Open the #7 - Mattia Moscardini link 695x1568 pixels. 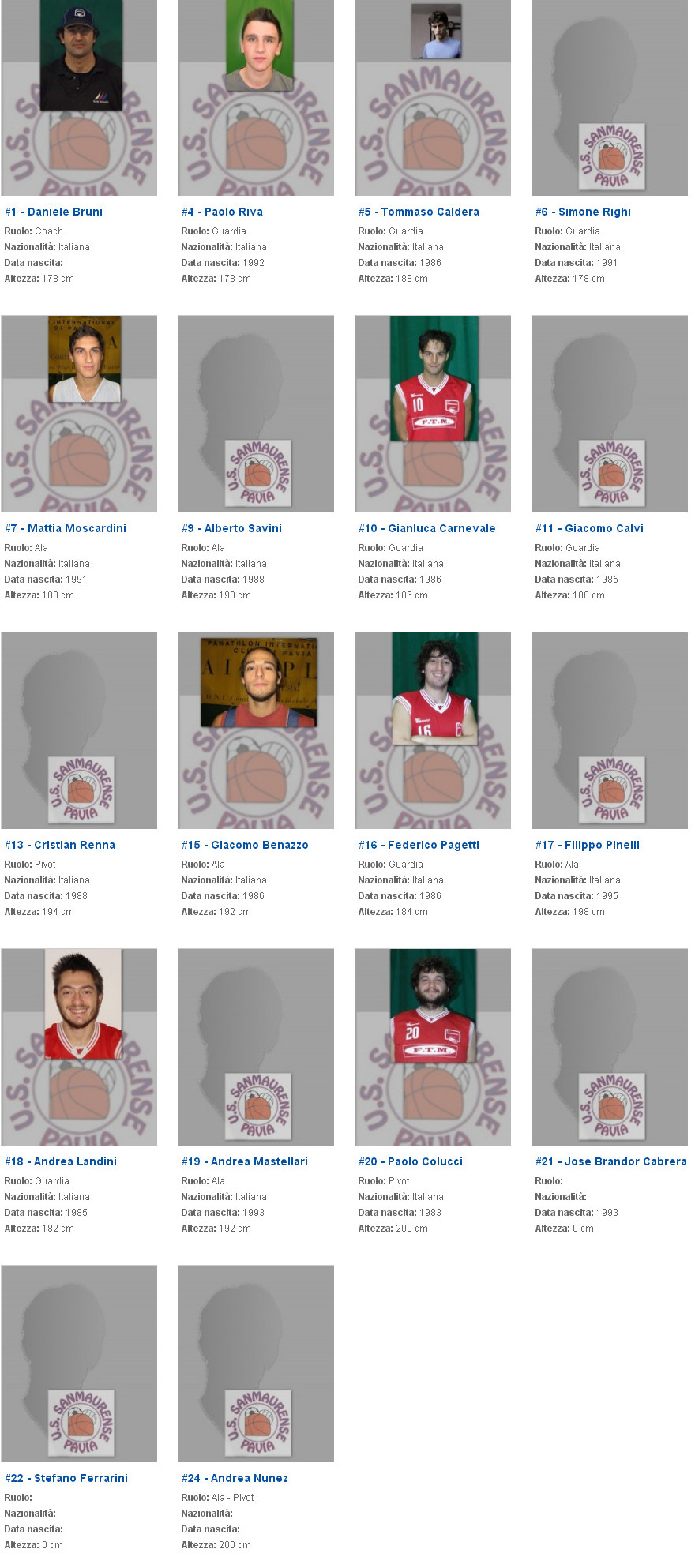pyautogui.click(x=66, y=528)
